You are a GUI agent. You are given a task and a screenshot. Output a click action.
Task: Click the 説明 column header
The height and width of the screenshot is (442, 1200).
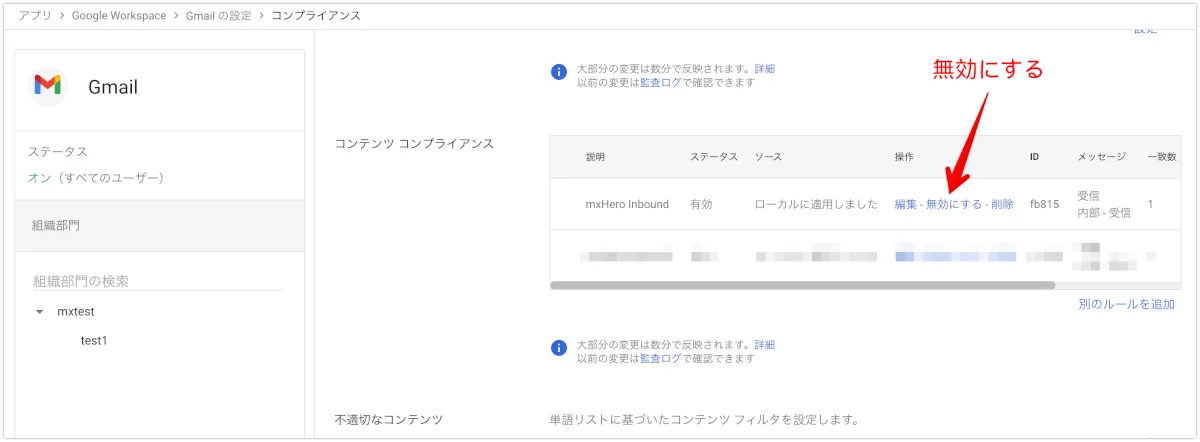[595, 157]
